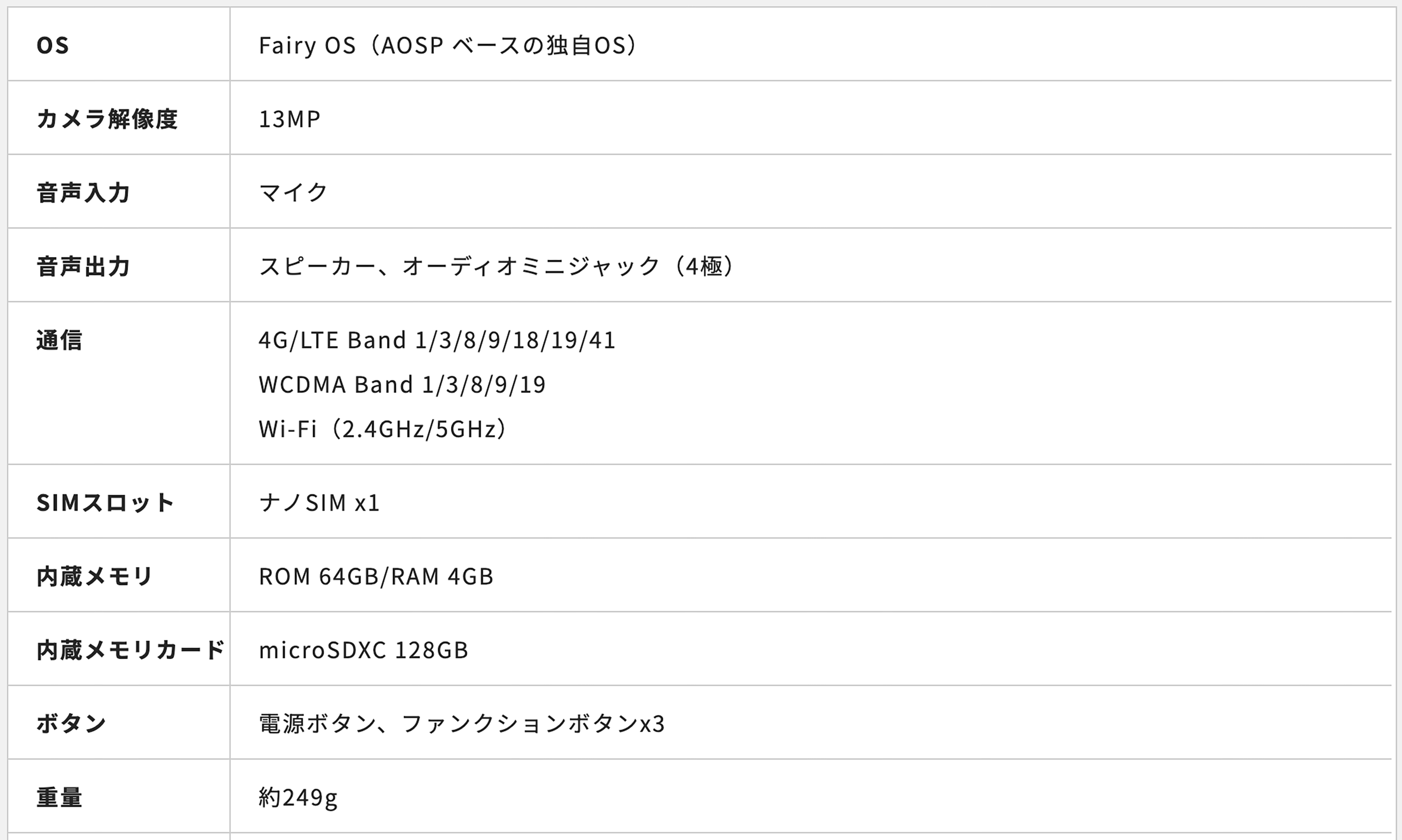Viewport: 1402px width, 840px height.
Task: Click the Wi-Fi 2.4GHz/5GHz line
Action: tap(383, 429)
